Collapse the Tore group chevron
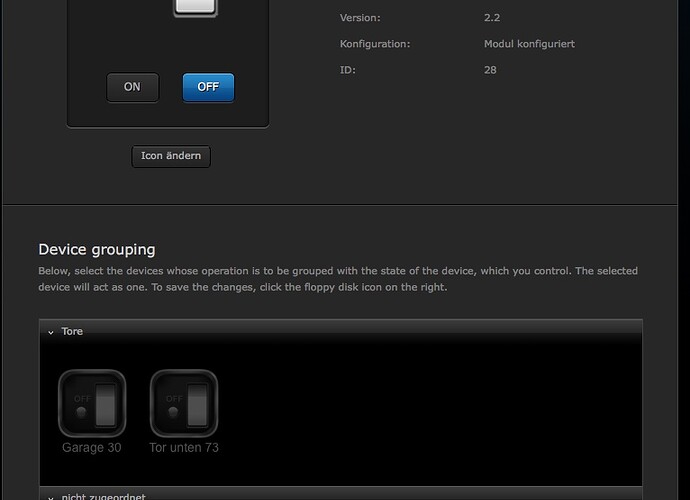This screenshot has width=690, height=500. [x=51, y=332]
